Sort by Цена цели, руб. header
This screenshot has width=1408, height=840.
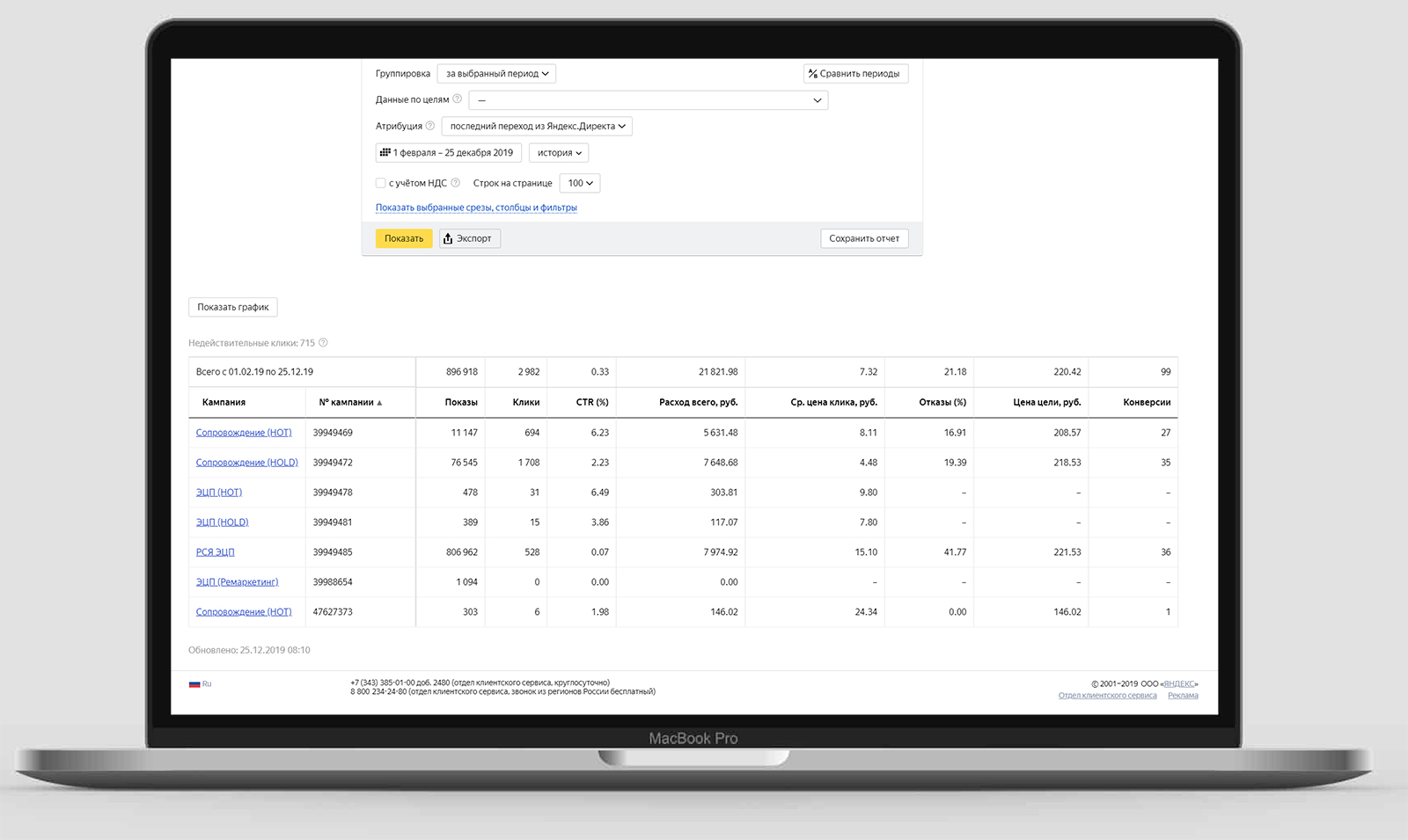[x=1047, y=403]
